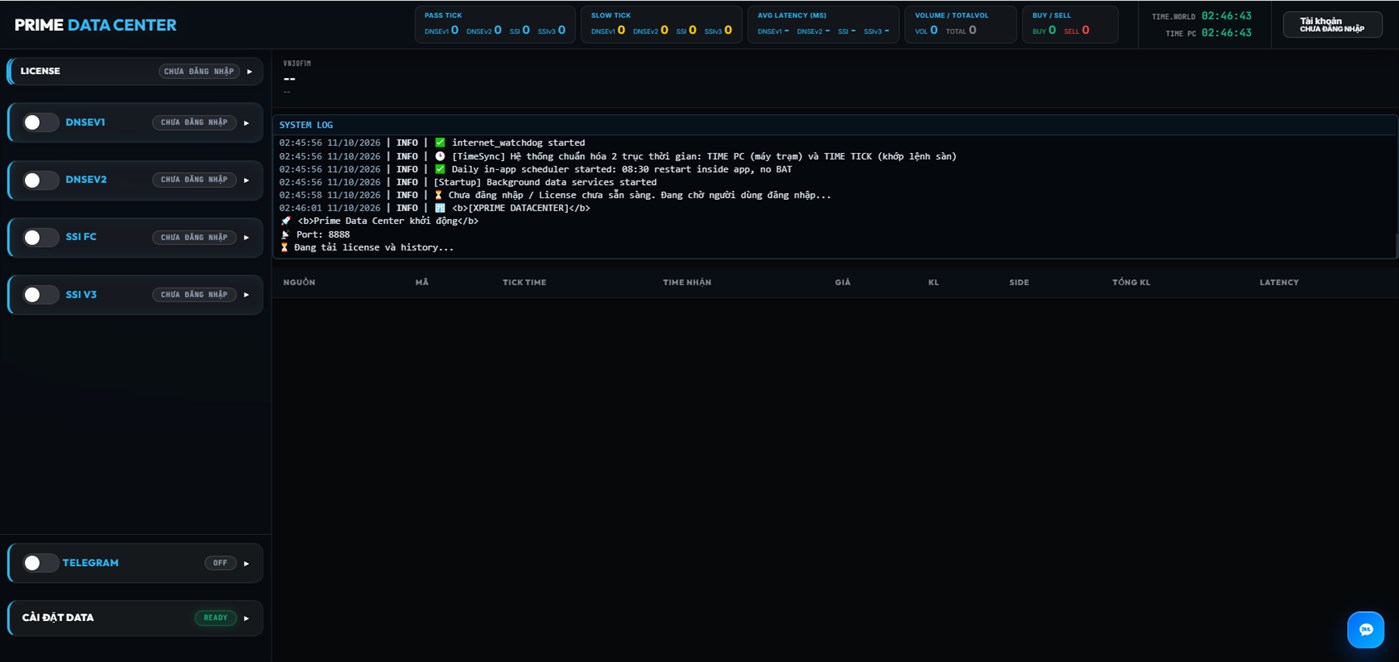This screenshot has height=662, width=1399.
Task: Click the SELL count value in Buy/Sell
Action: tap(1086, 31)
